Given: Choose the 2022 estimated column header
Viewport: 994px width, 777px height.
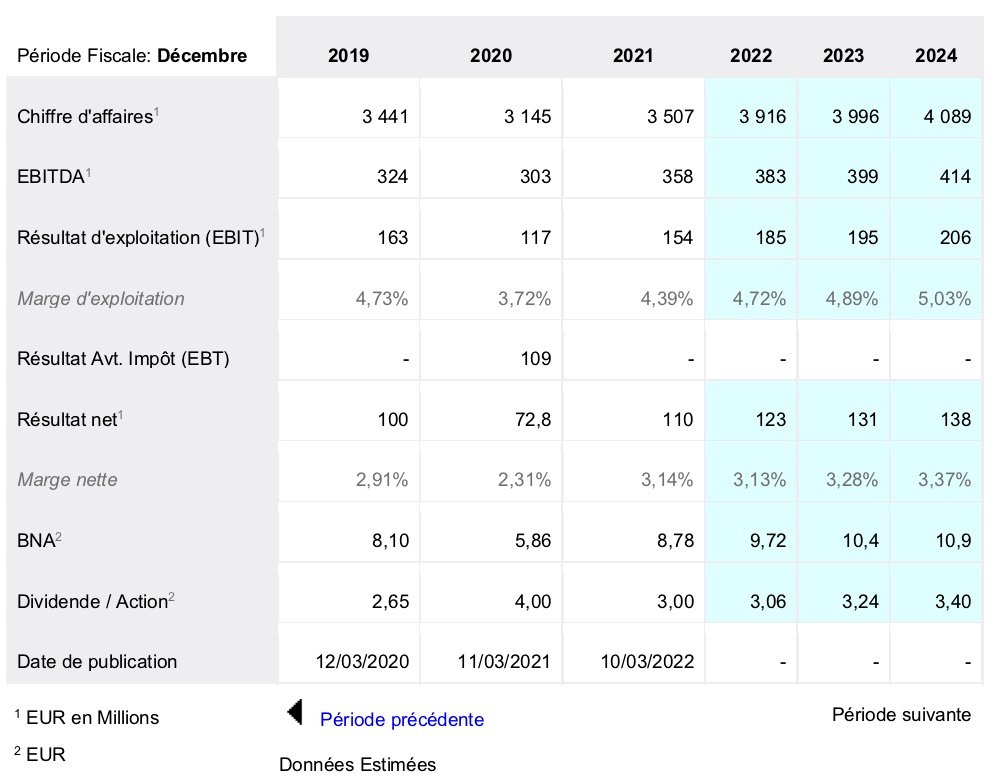Looking at the screenshot, I should tap(751, 56).
